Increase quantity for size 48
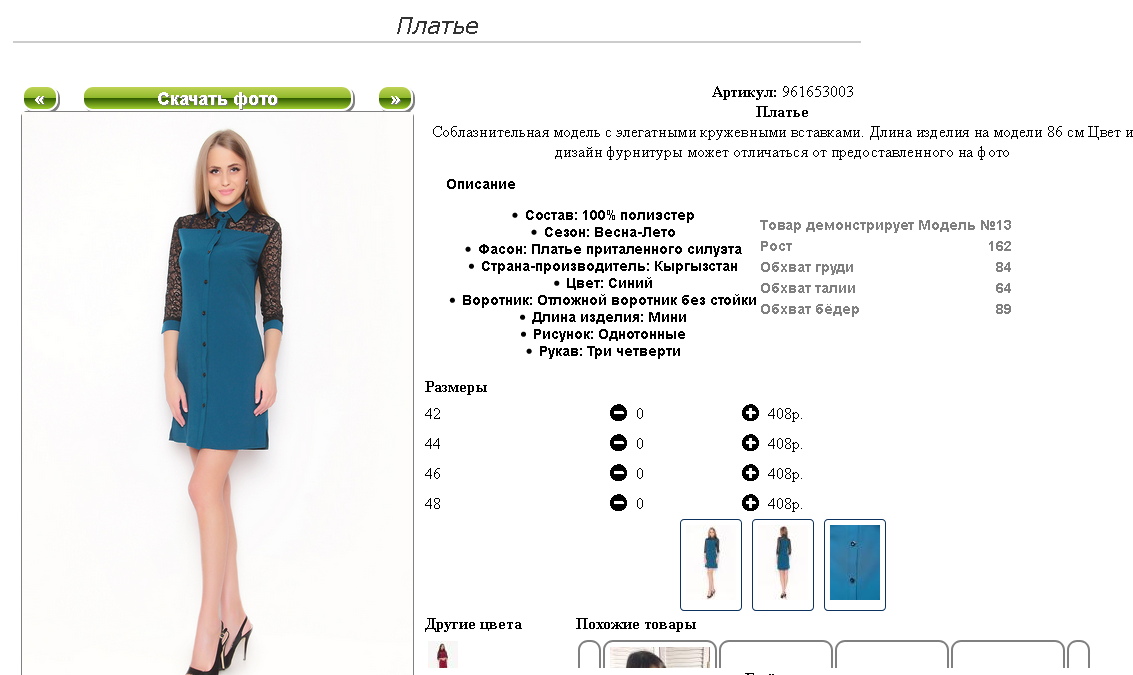The width and height of the screenshot is (1133, 675). pyautogui.click(x=750, y=502)
